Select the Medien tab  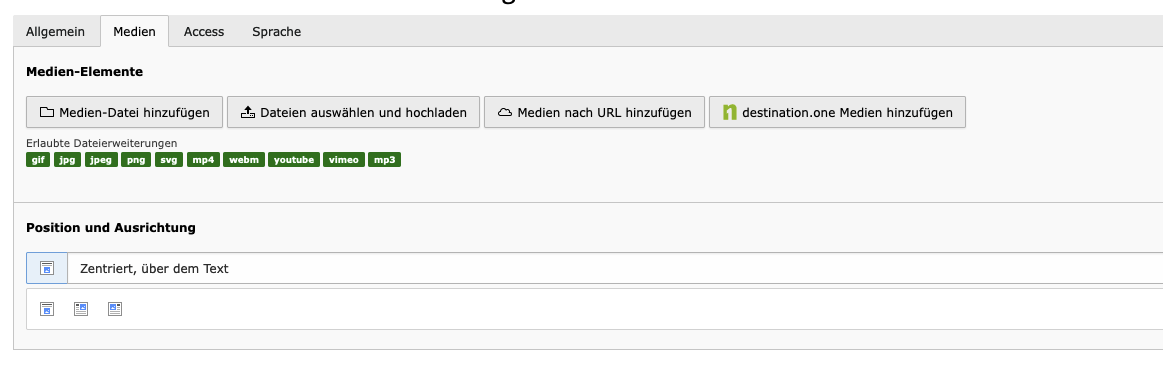[x=134, y=32]
